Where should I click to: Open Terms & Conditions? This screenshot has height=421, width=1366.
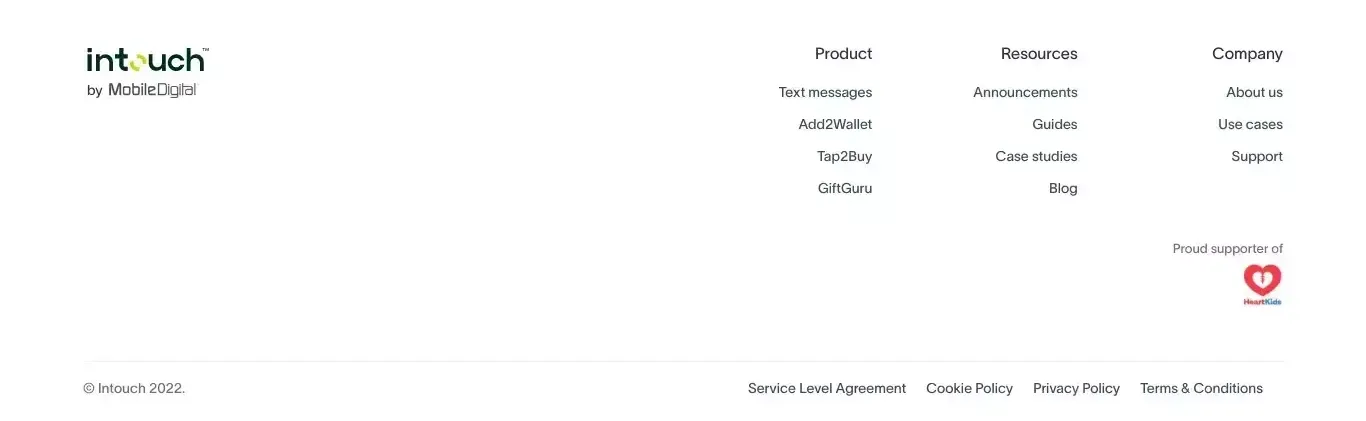1201,388
